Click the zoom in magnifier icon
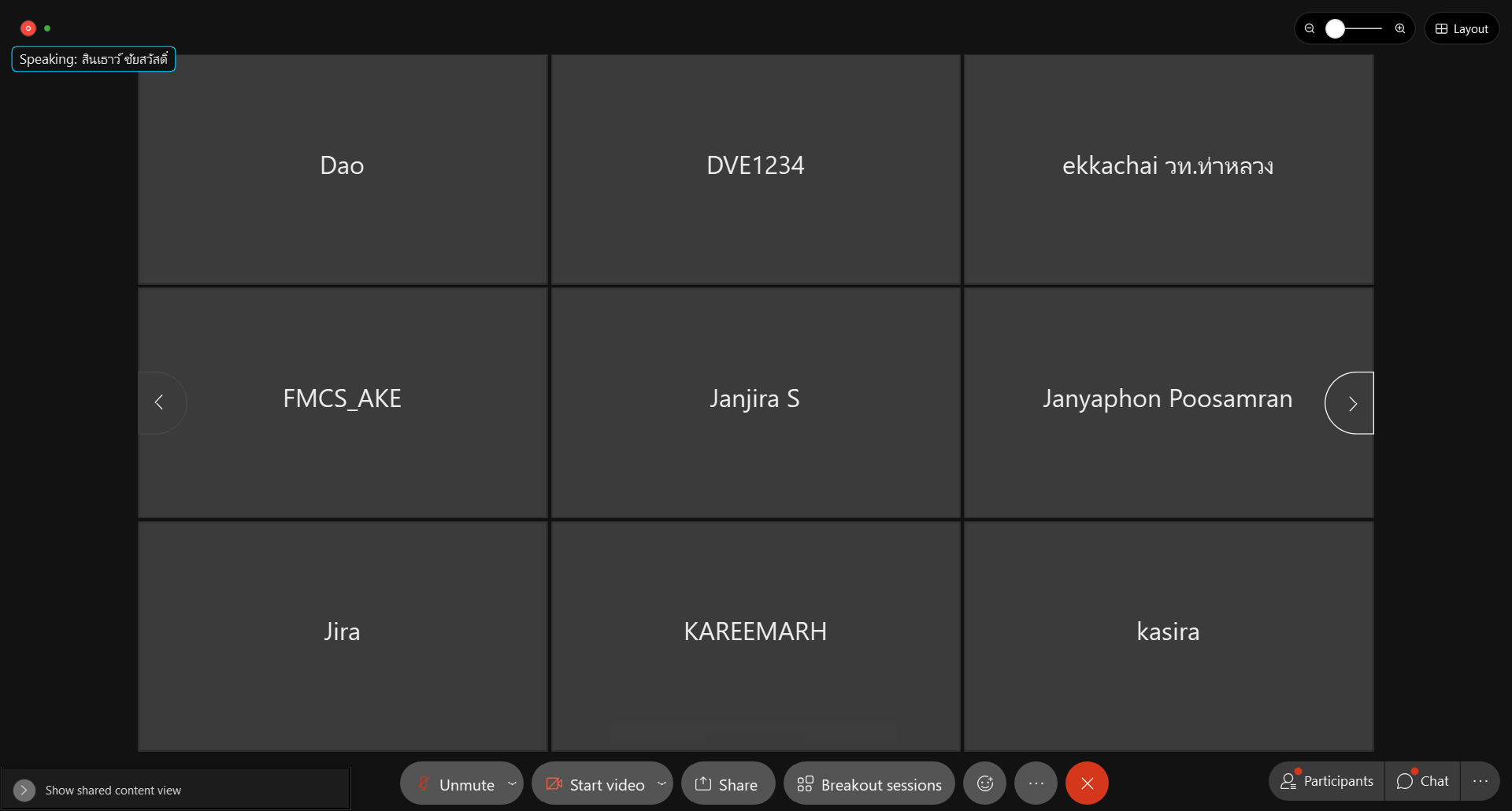 (1400, 28)
